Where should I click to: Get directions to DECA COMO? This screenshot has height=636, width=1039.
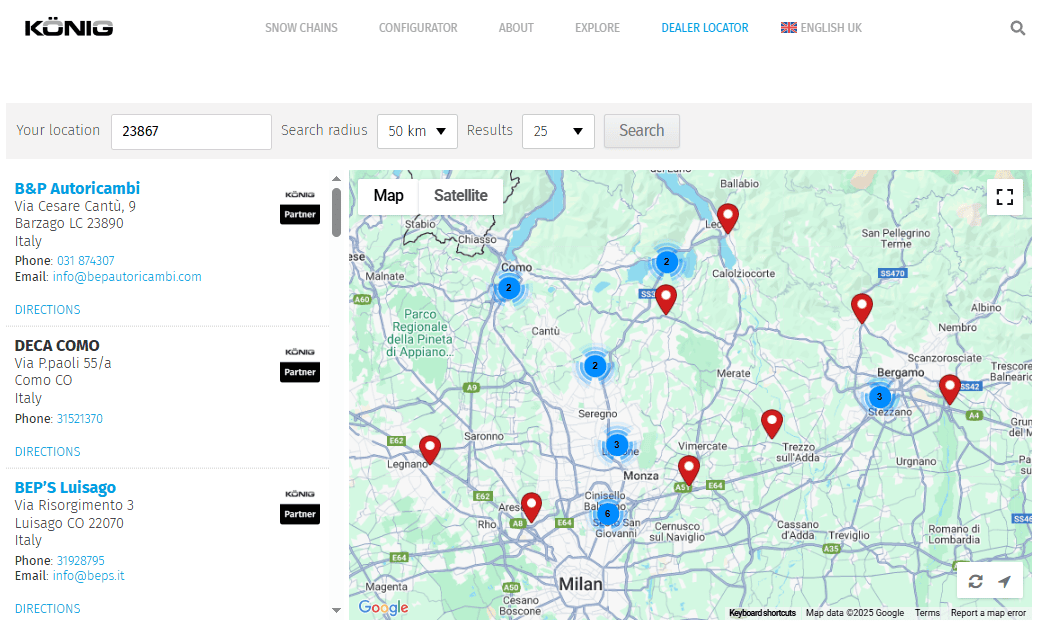click(48, 451)
